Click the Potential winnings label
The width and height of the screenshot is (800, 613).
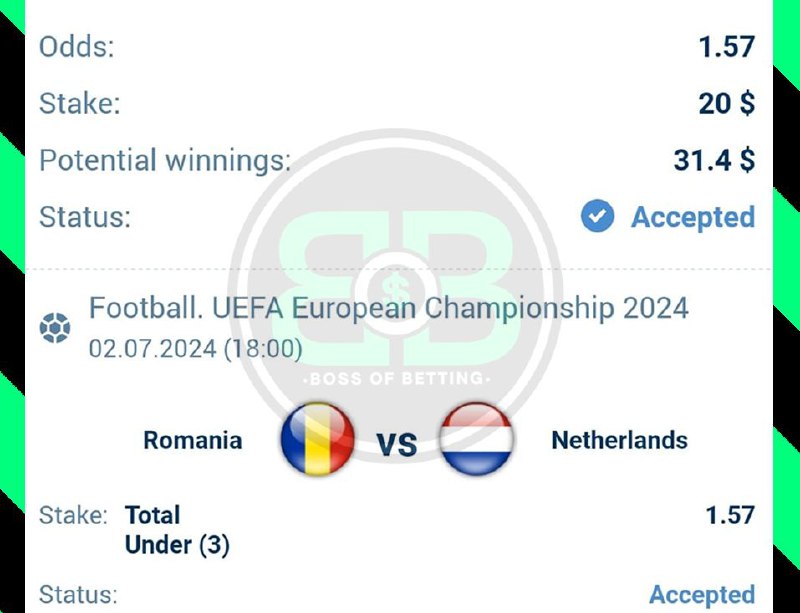pos(165,160)
